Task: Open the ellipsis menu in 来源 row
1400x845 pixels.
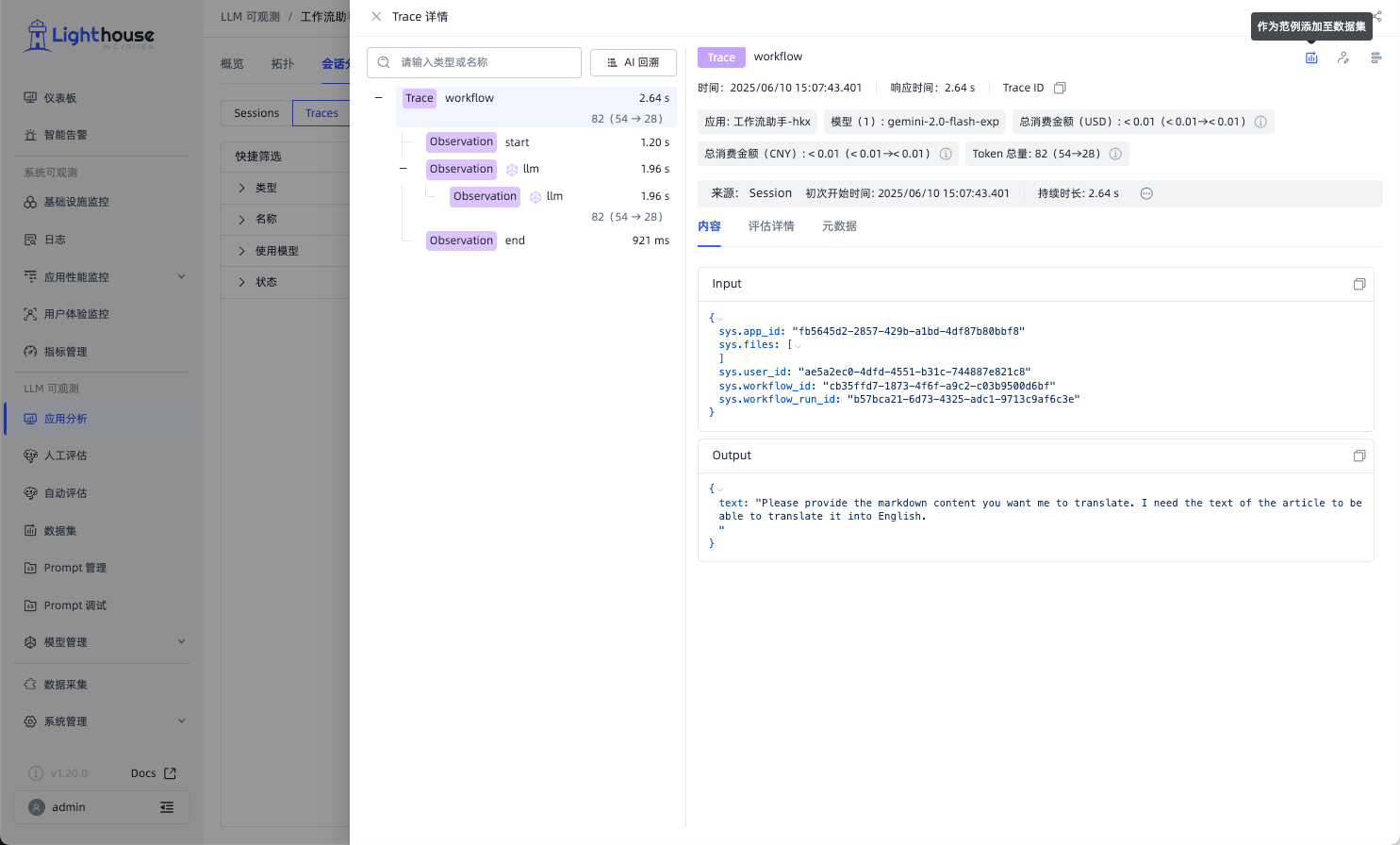Action: pyautogui.click(x=1146, y=193)
